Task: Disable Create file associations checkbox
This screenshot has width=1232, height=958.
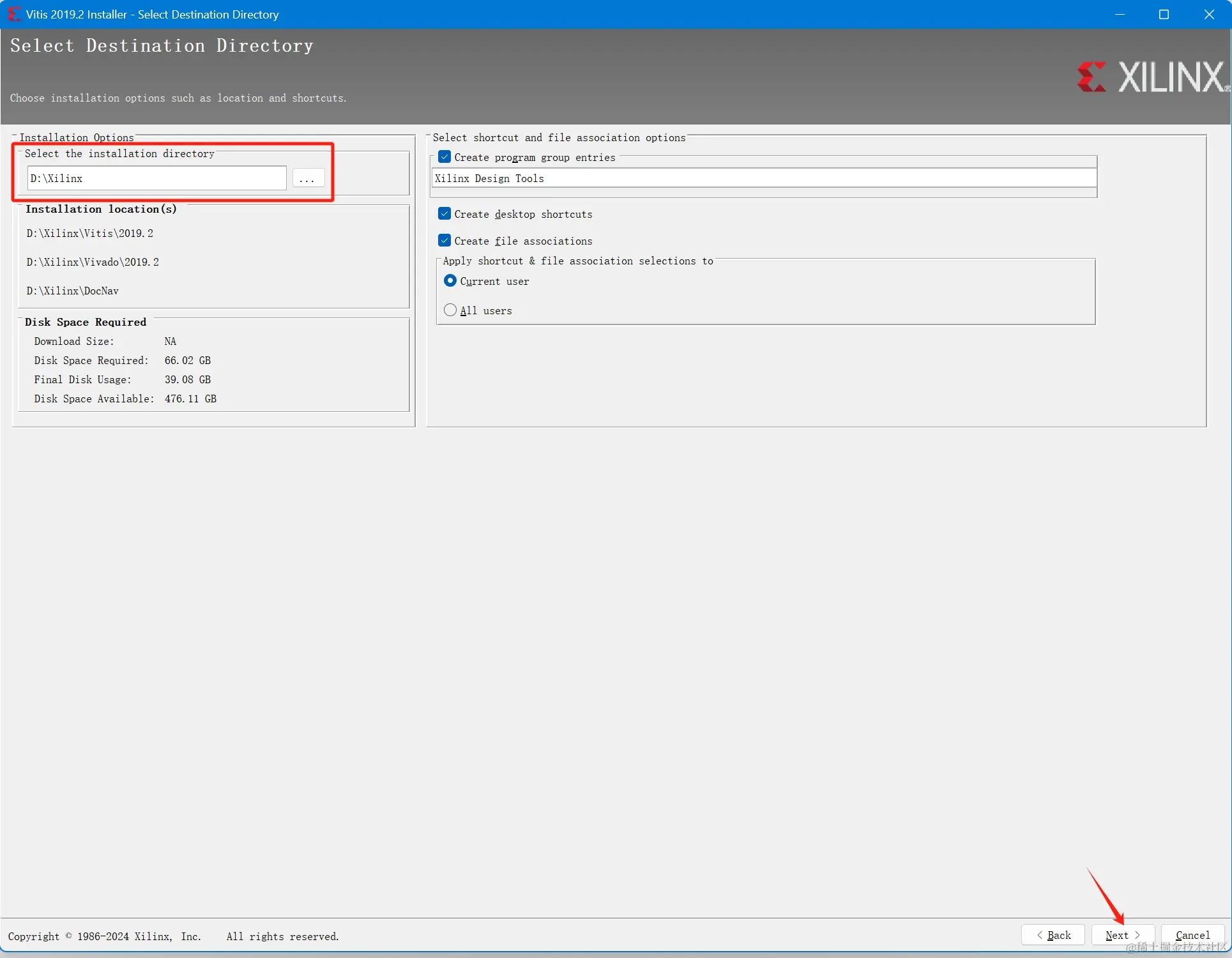Action: tap(445, 241)
